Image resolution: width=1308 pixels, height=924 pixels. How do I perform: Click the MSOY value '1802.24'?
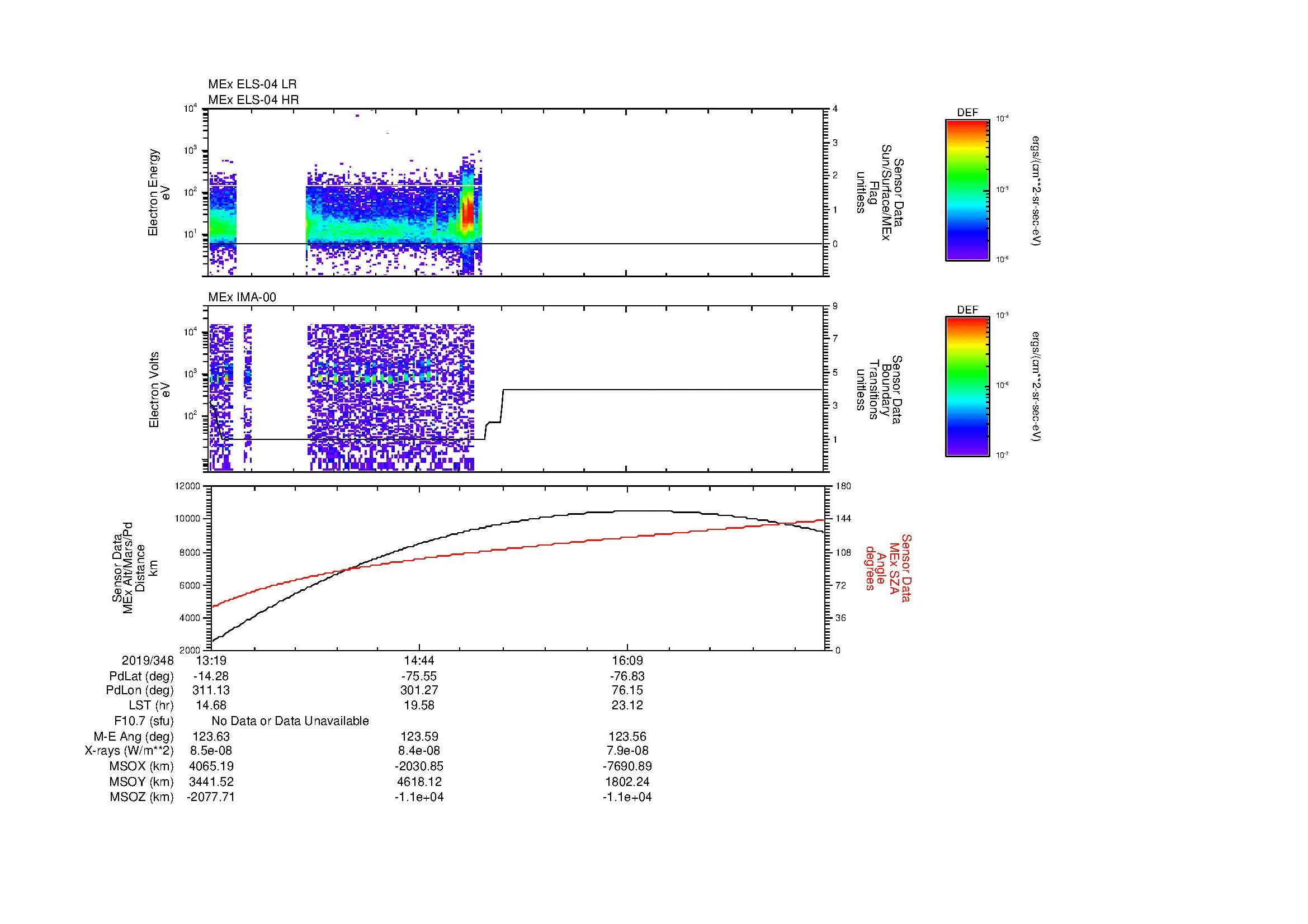point(627,781)
